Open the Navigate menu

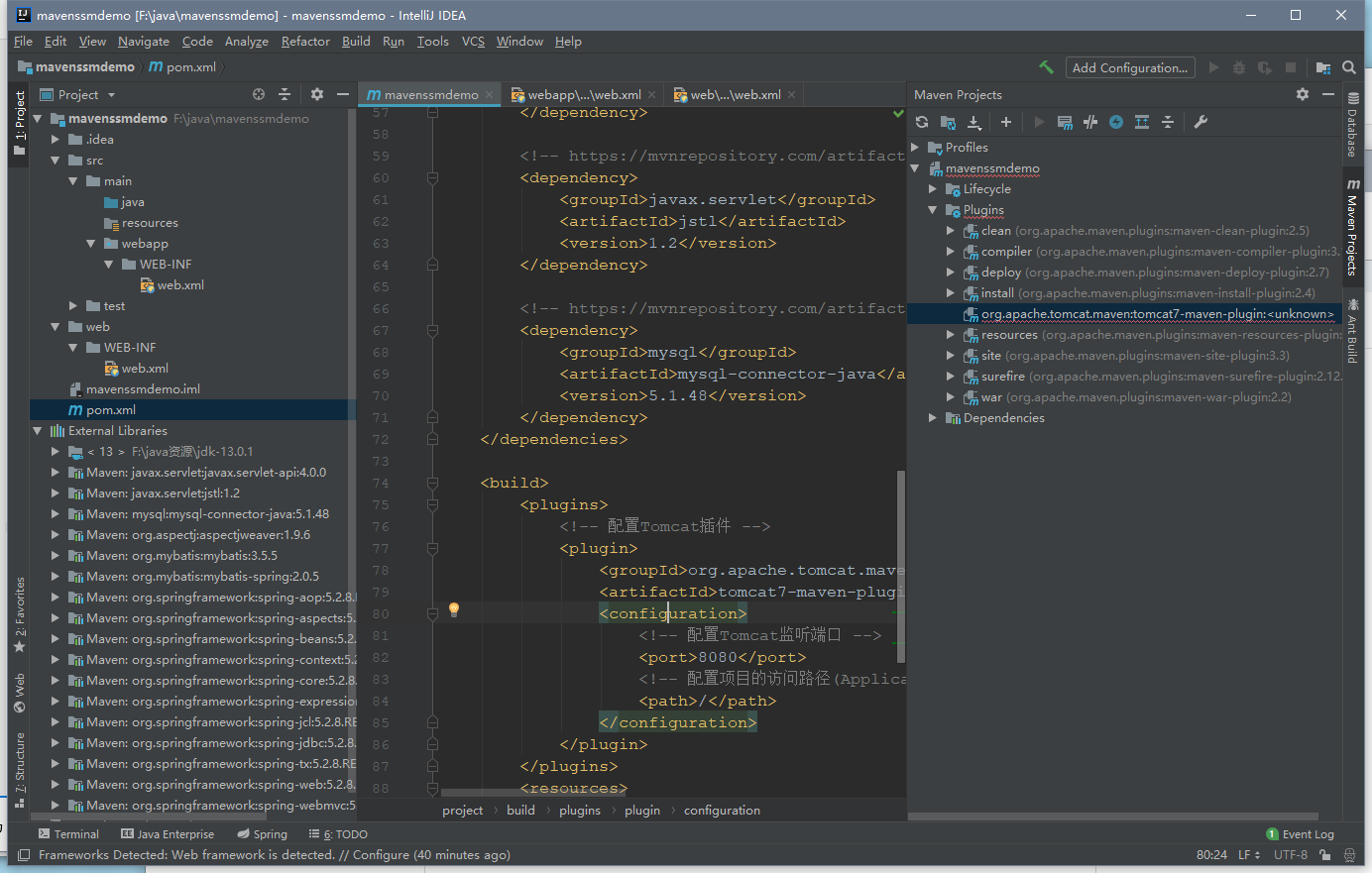[x=144, y=42]
